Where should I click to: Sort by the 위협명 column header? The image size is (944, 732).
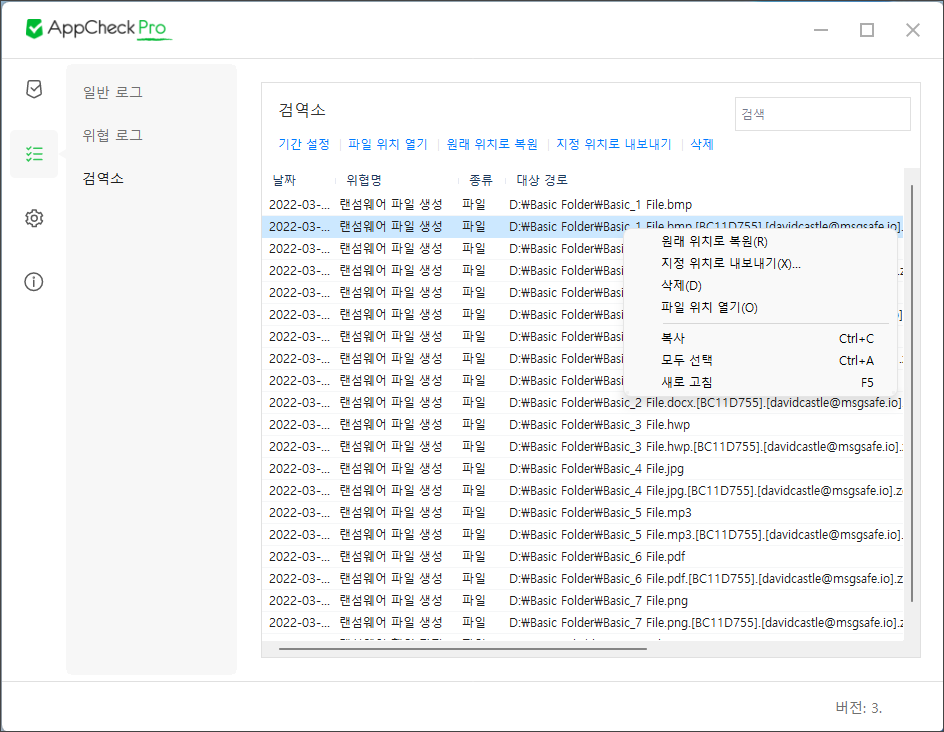coord(363,180)
